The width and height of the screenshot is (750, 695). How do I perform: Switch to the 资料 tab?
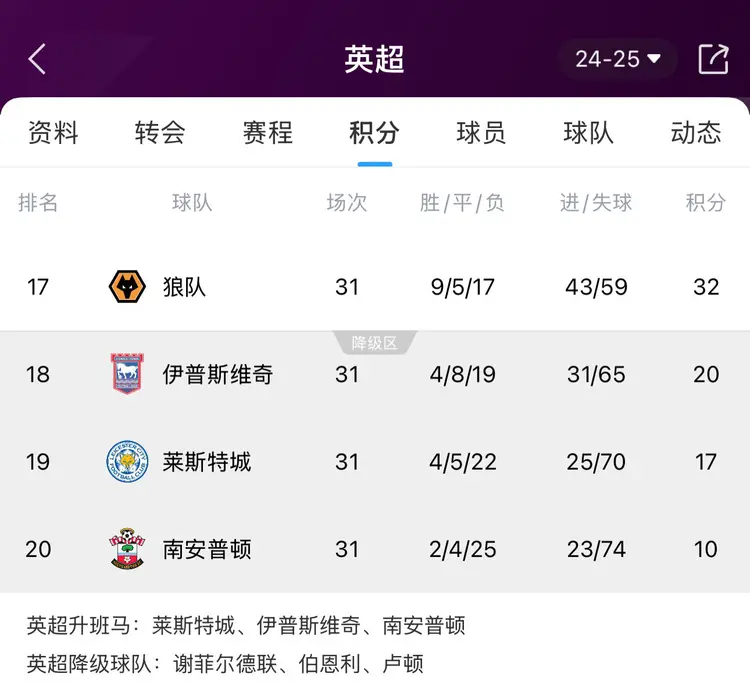coord(53,133)
